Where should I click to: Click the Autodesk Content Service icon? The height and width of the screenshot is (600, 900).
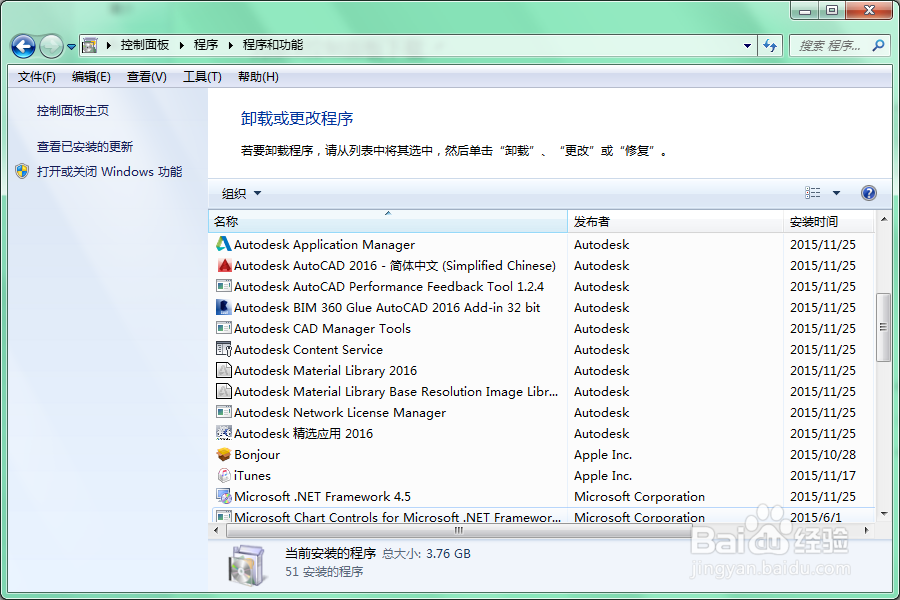pyautogui.click(x=224, y=349)
